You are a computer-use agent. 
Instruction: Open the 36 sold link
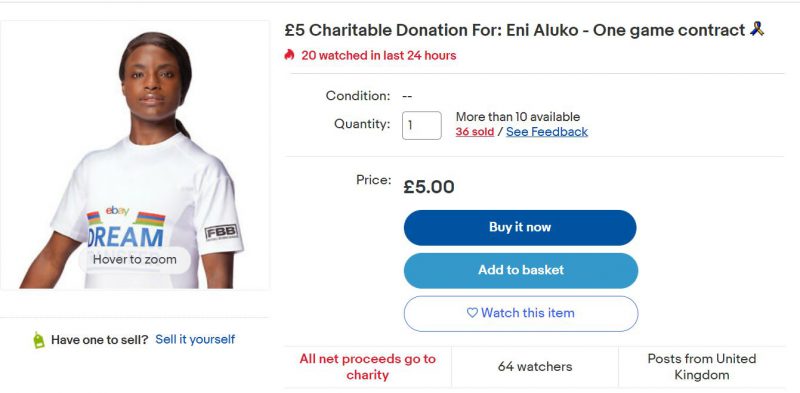pos(474,132)
